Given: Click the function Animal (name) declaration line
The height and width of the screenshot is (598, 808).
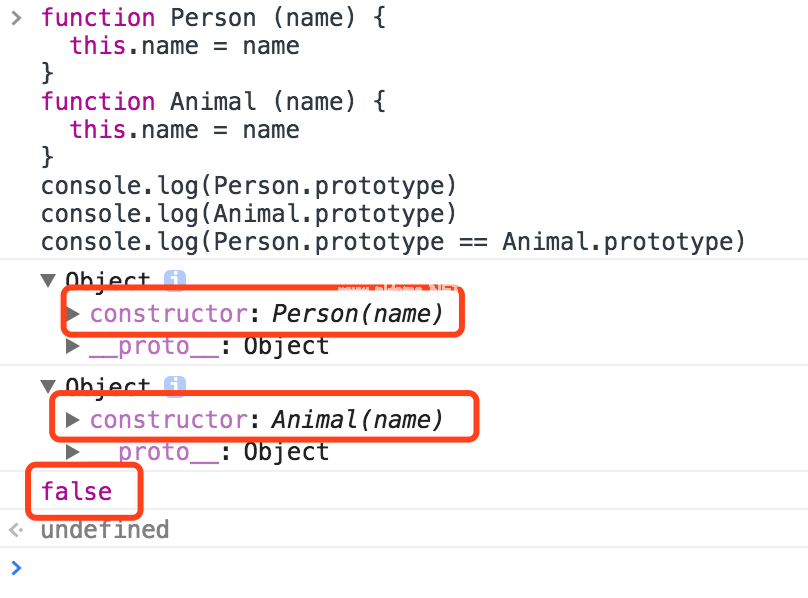Looking at the screenshot, I should pyautogui.click(x=213, y=102).
